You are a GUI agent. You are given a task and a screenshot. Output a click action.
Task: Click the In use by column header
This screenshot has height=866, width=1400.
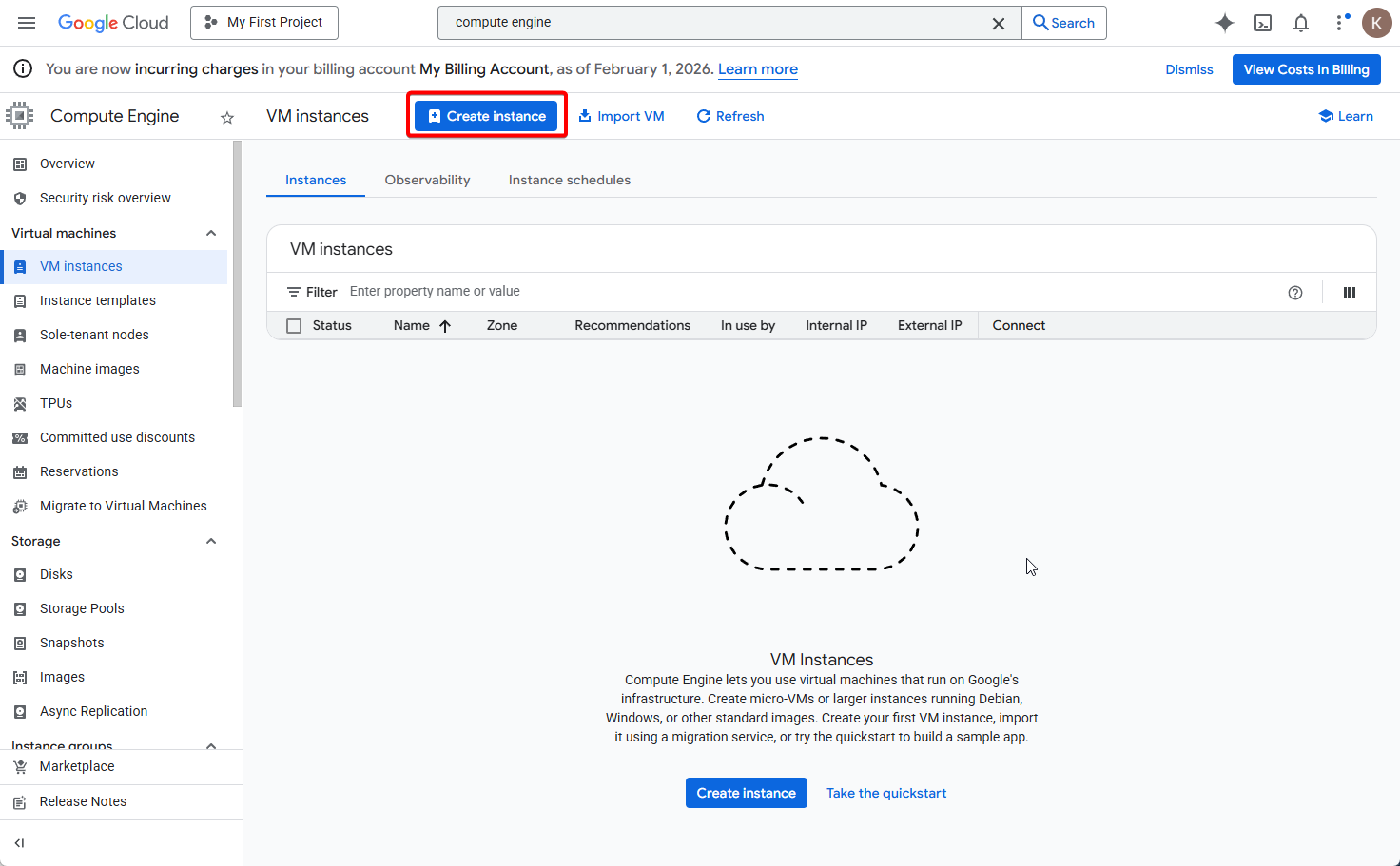coord(749,326)
